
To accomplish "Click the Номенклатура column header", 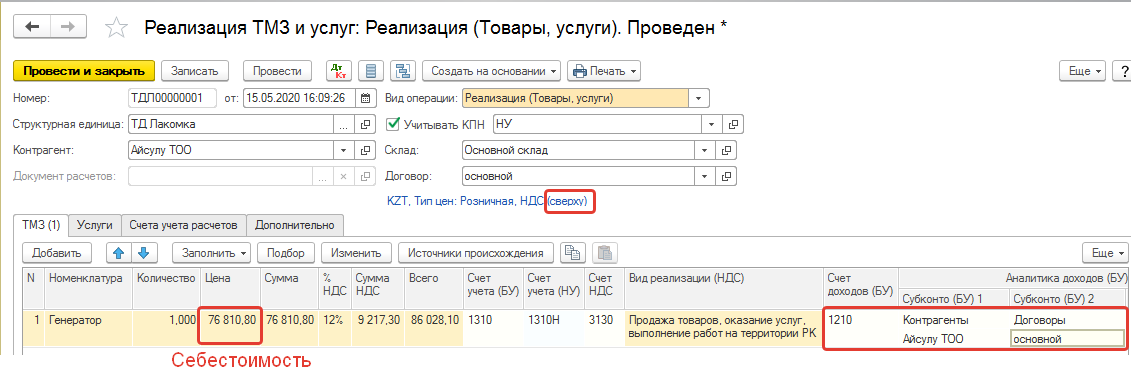I will tap(88, 288).
